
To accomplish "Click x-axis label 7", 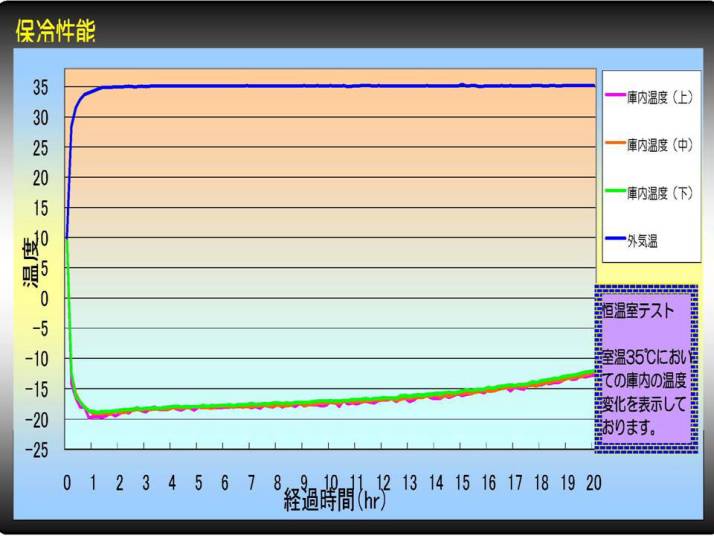I will [x=251, y=483].
